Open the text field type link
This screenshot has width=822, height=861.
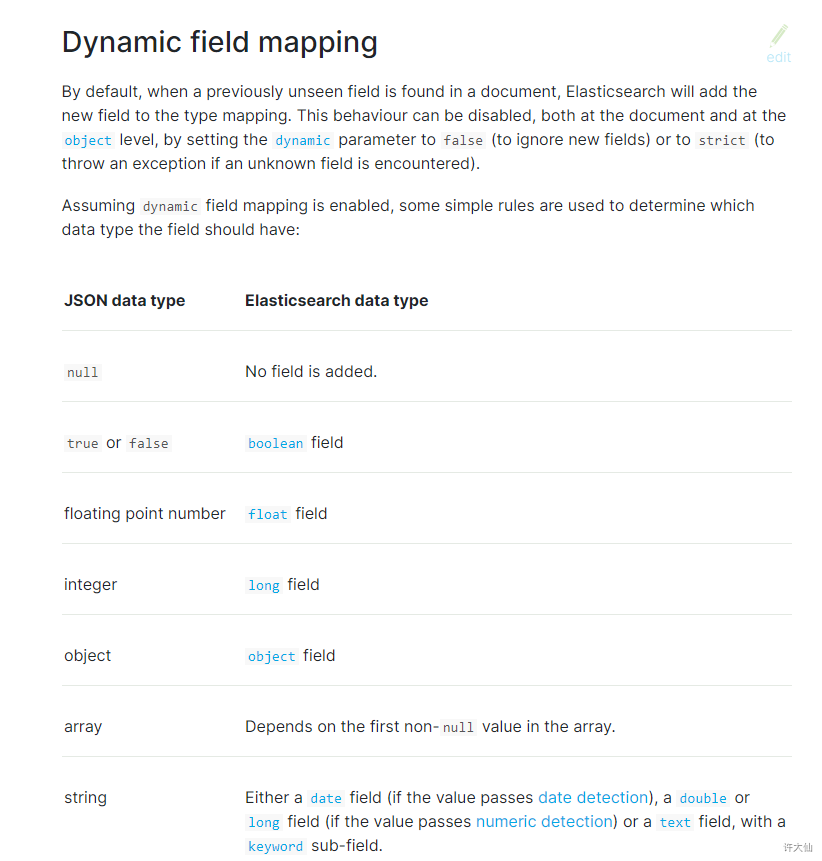click(675, 822)
